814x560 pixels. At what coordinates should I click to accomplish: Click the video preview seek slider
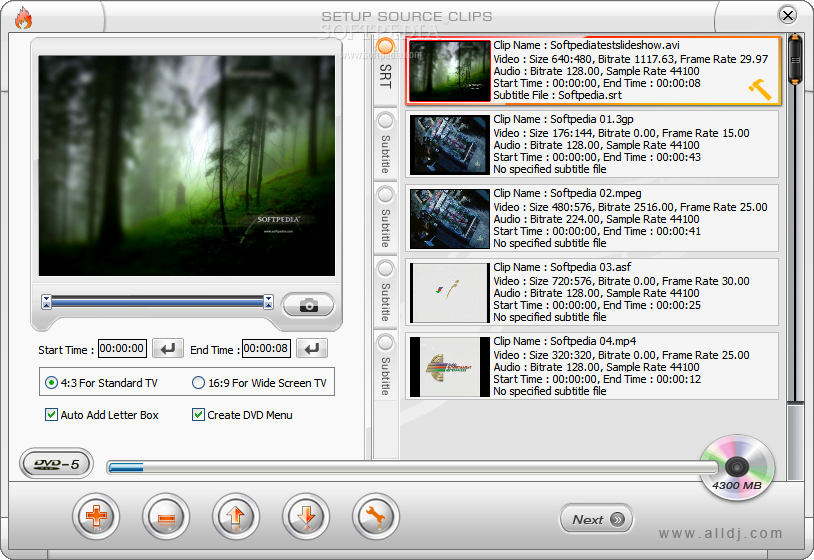coord(157,301)
